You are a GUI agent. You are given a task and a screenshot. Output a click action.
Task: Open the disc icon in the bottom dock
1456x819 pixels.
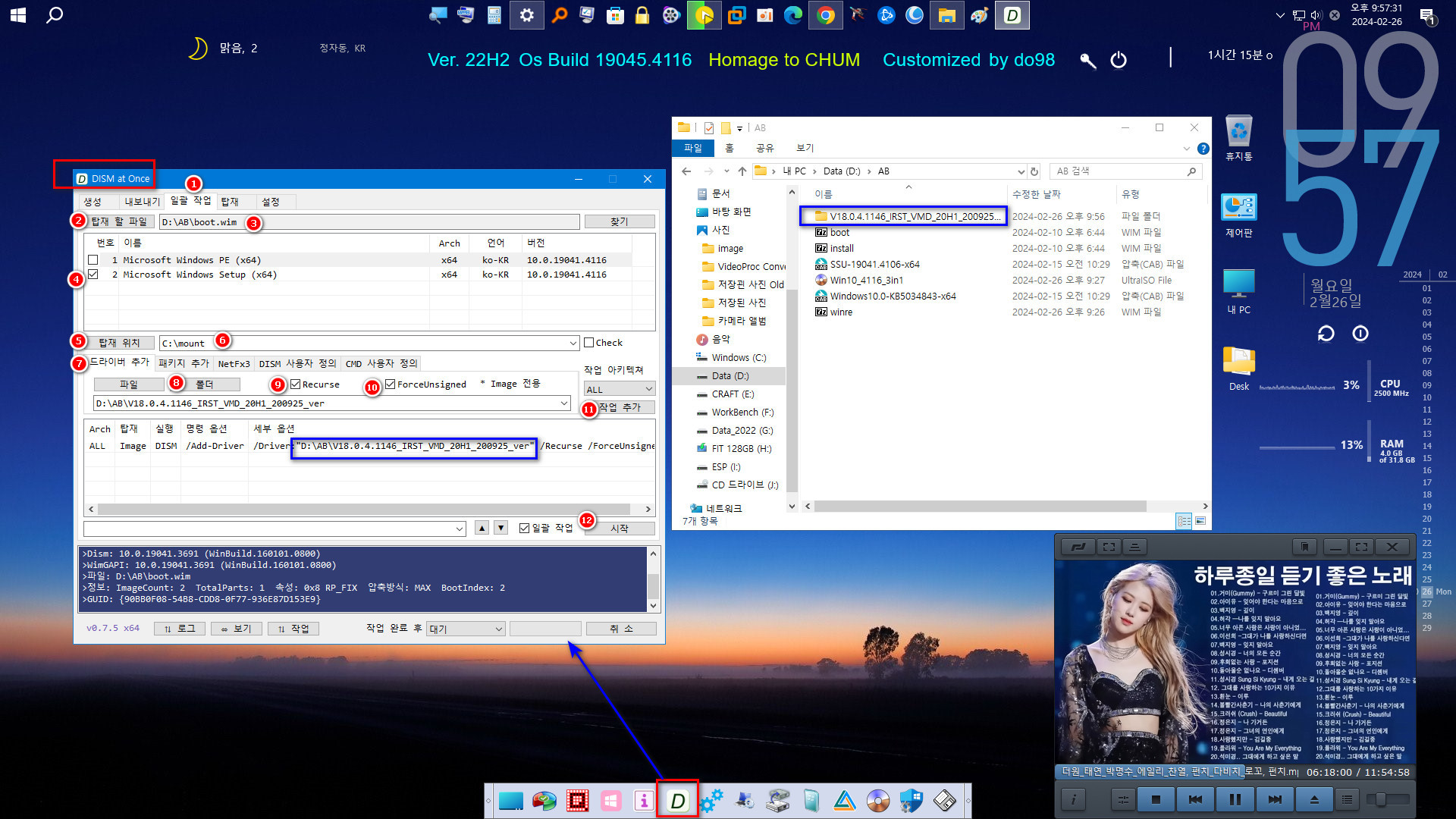coord(877,801)
